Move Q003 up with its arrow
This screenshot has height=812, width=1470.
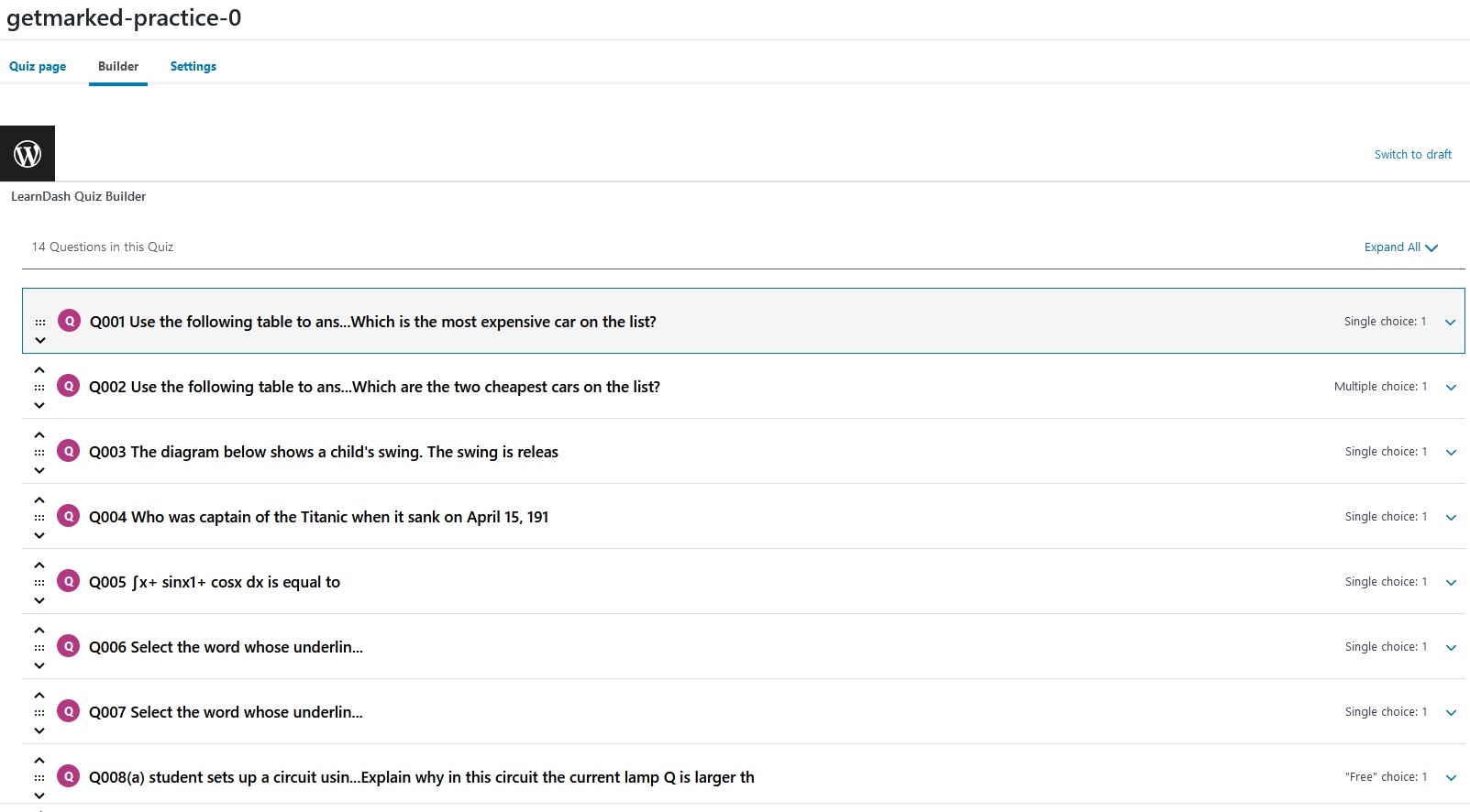[39, 435]
